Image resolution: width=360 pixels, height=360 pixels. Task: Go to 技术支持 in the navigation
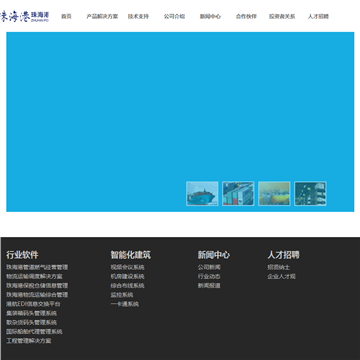[x=138, y=16]
